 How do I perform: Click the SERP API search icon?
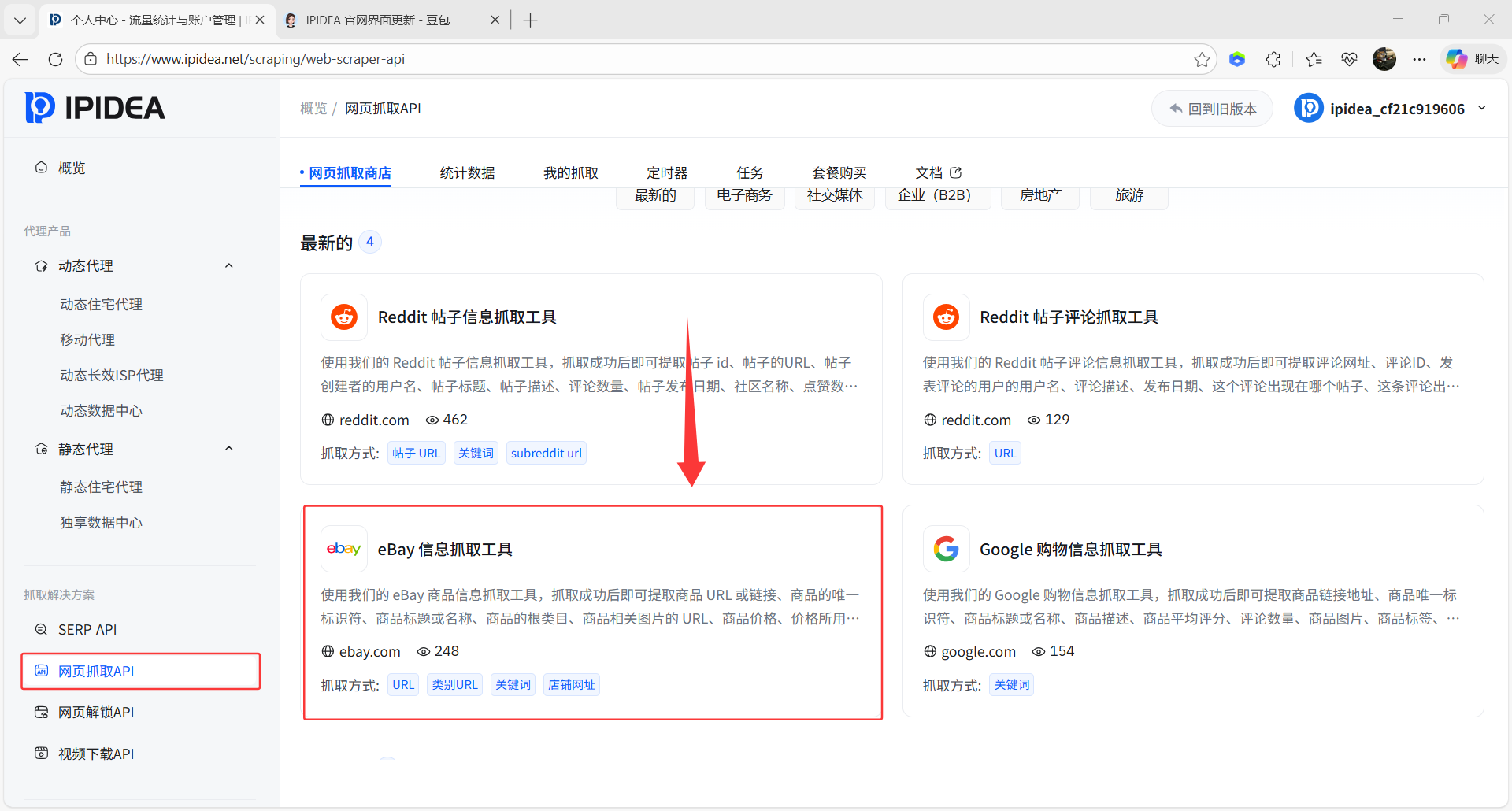[x=41, y=630]
